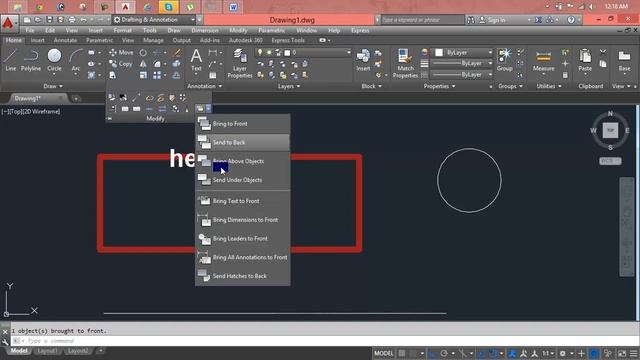The width and height of the screenshot is (640, 360).
Task: Click the search binoculars icon
Action: (471, 20)
